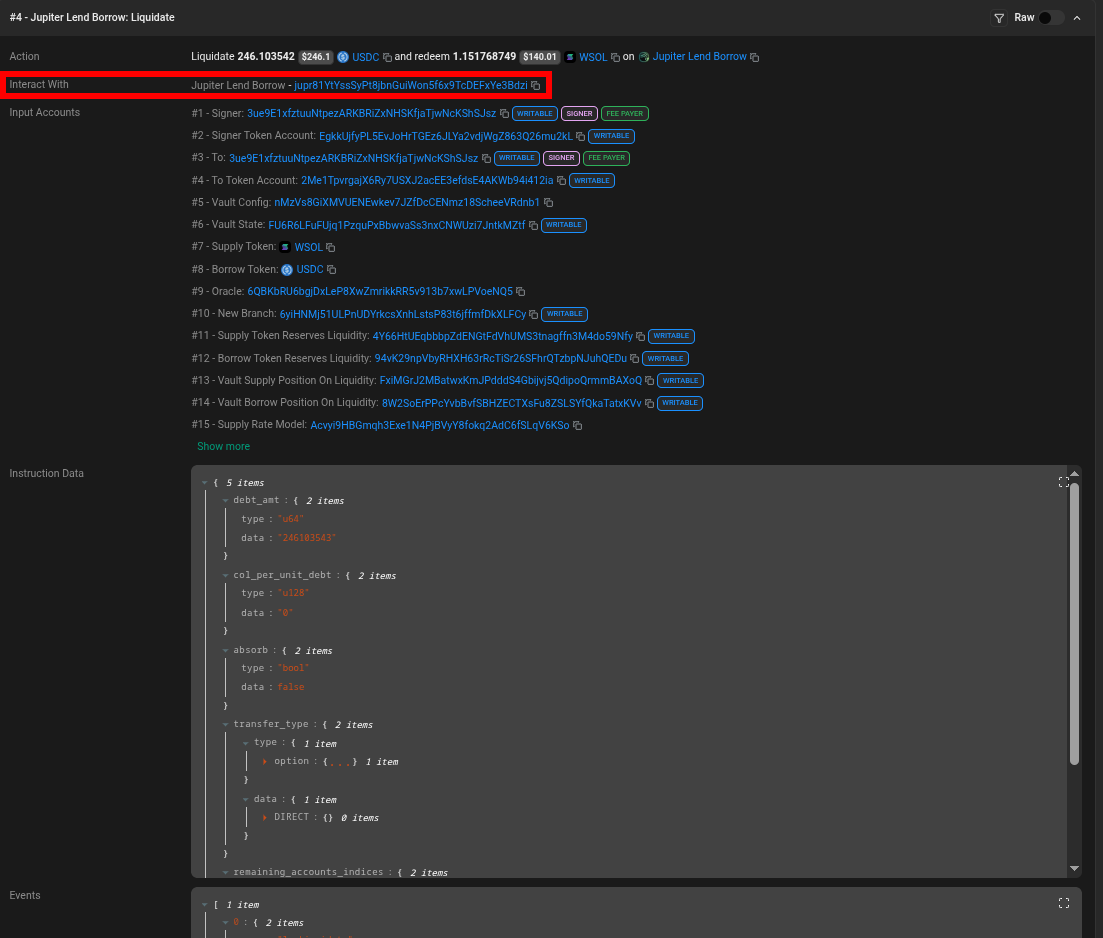This screenshot has height=938, width=1103.
Task: Click Show more under Input Accounts
Action: click(224, 446)
